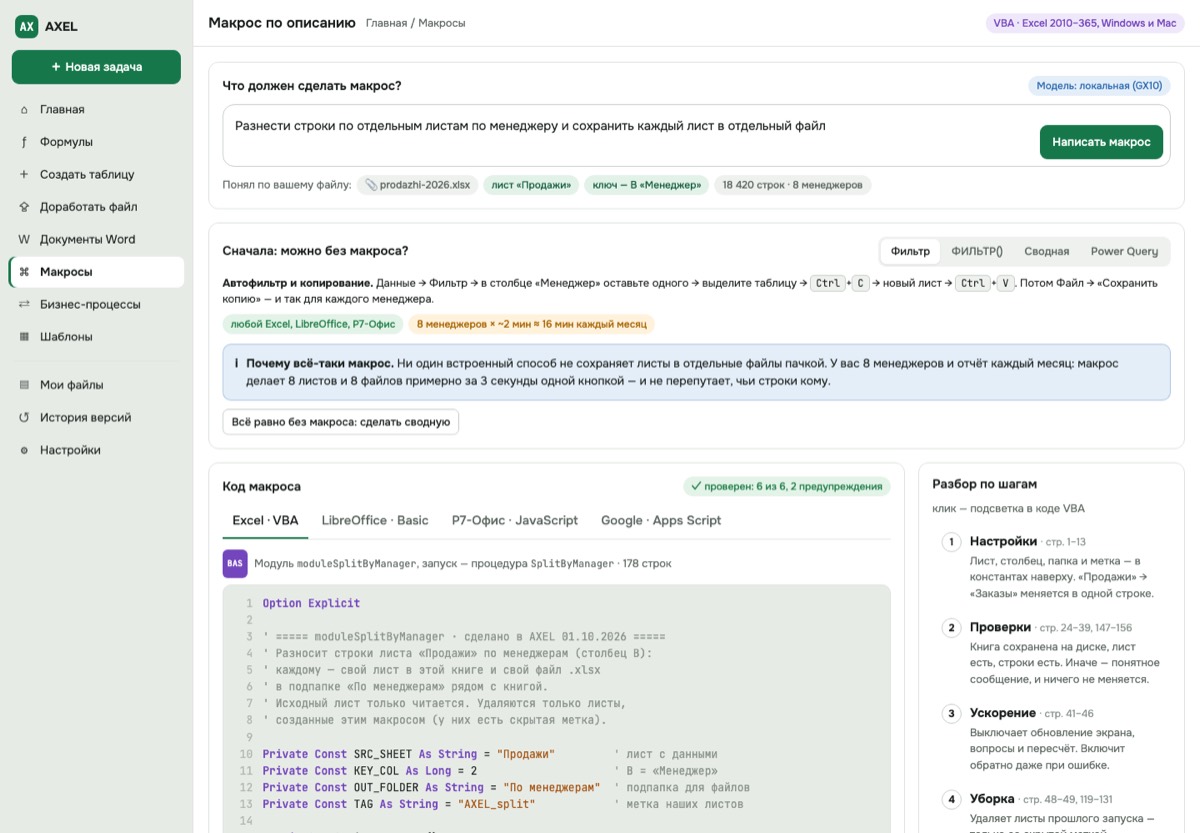Open Настройки gear icon
The image size is (1200, 833).
pos(24,450)
